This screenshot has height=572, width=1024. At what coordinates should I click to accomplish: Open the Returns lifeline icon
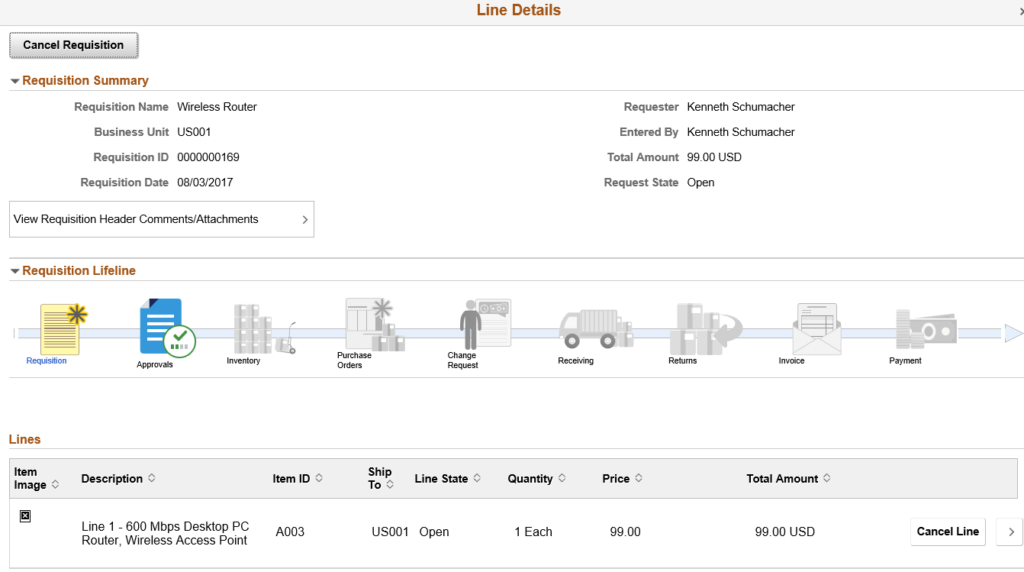[x=705, y=329]
